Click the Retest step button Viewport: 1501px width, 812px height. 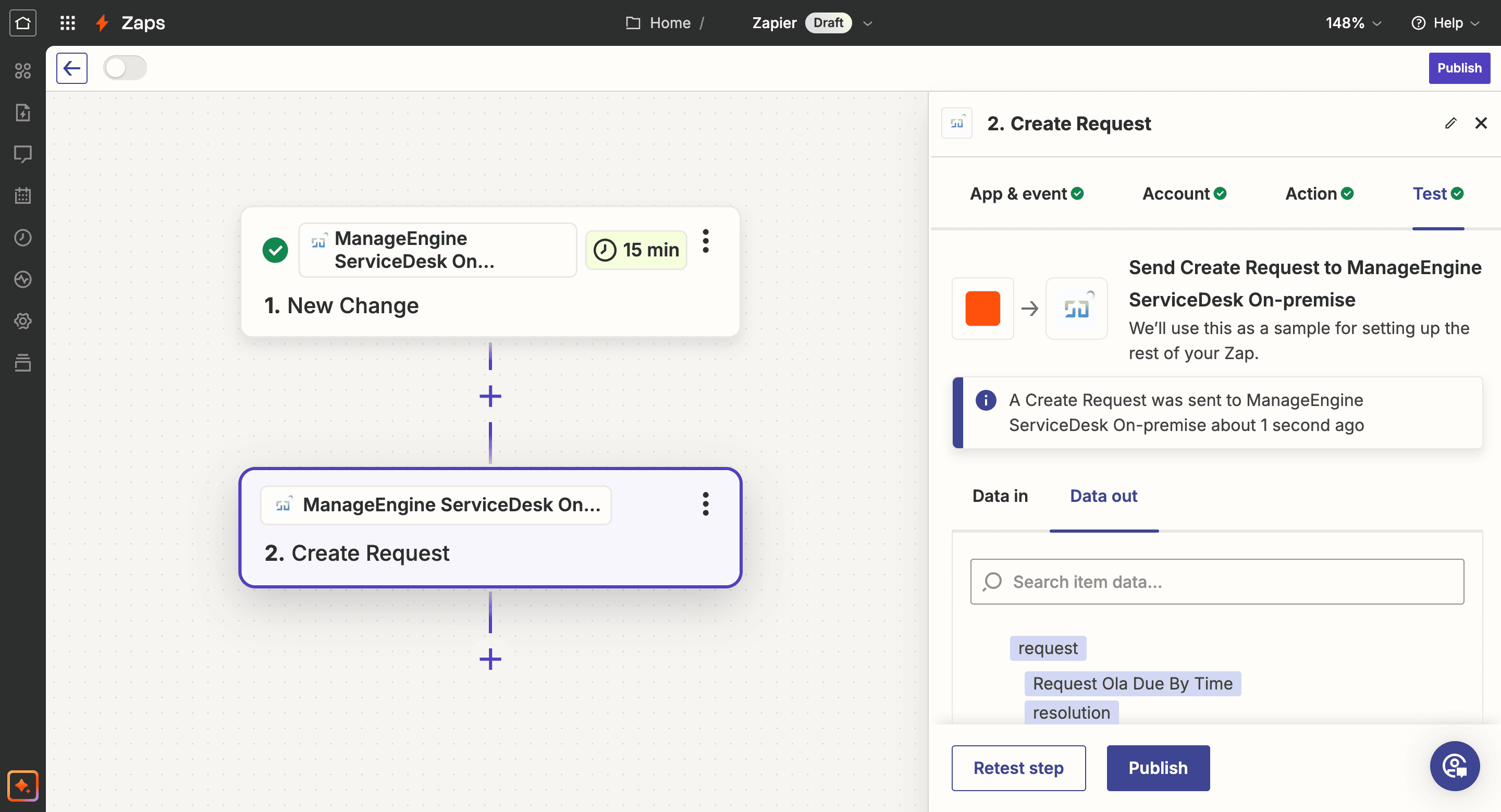(x=1018, y=768)
